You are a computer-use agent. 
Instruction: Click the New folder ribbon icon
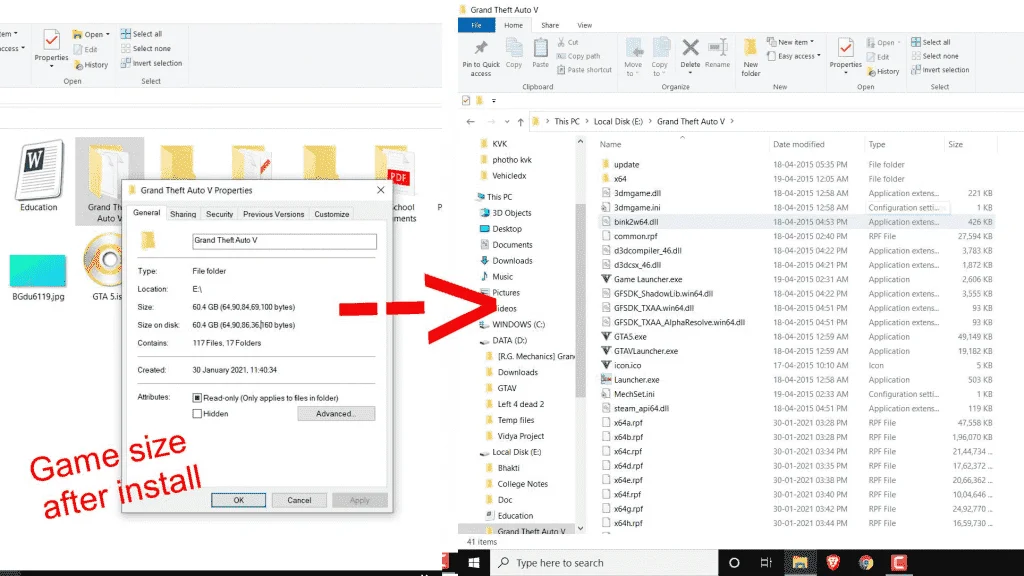point(750,47)
